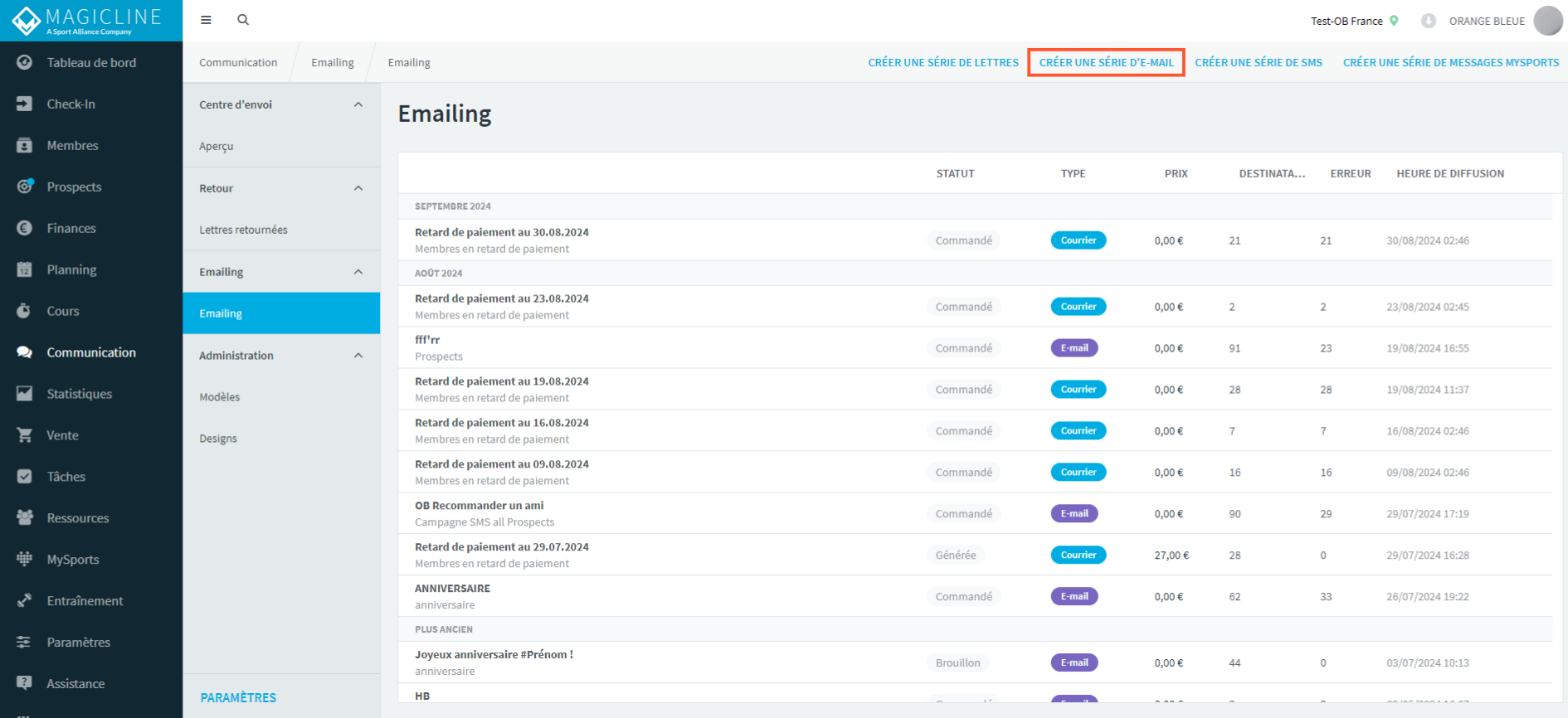Click the Communication chat bubbles icon
1568x718 pixels.
25,352
